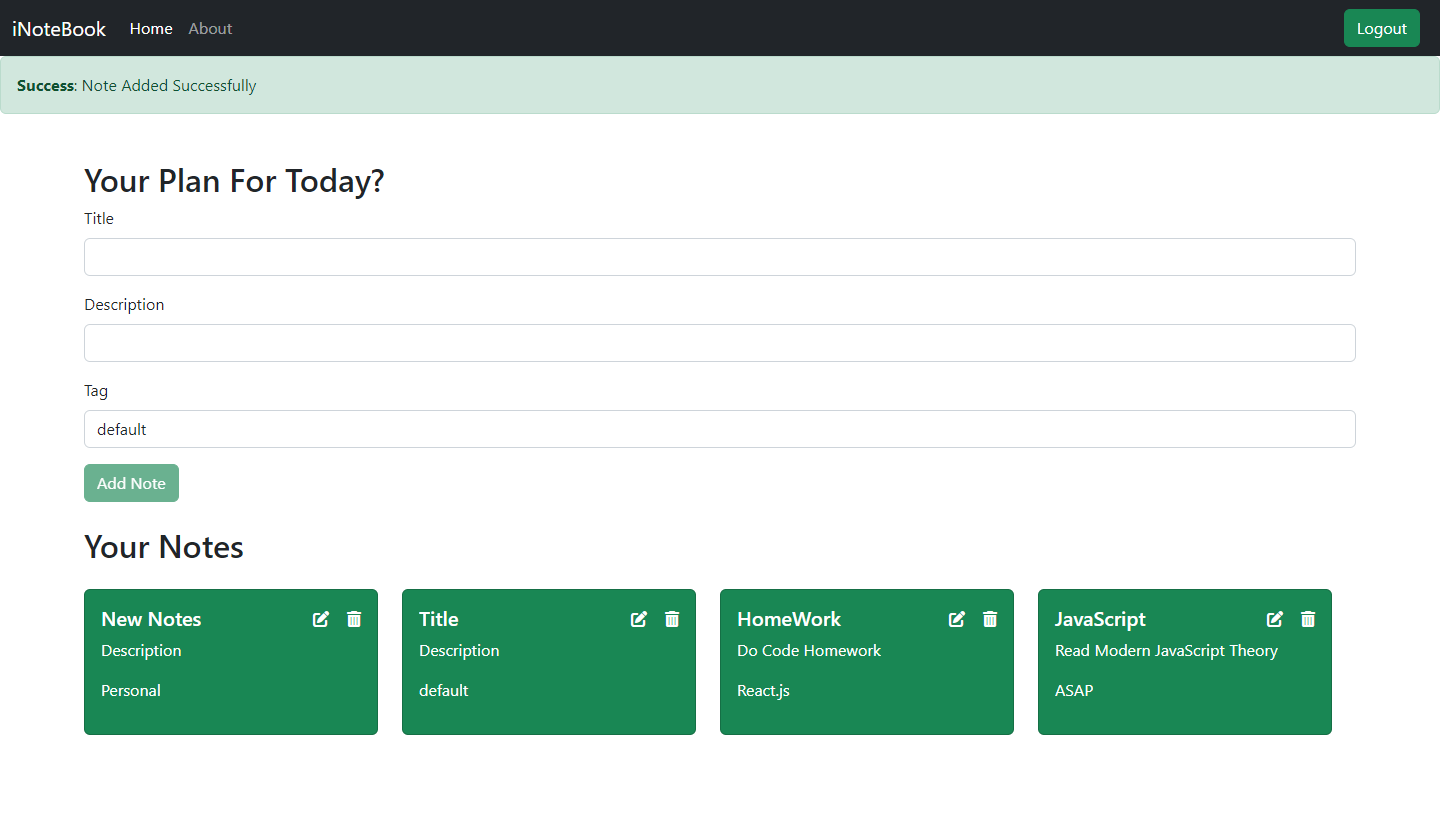Click into the Description input field
The width and height of the screenshot is (1440, 813).
(719, 343)
